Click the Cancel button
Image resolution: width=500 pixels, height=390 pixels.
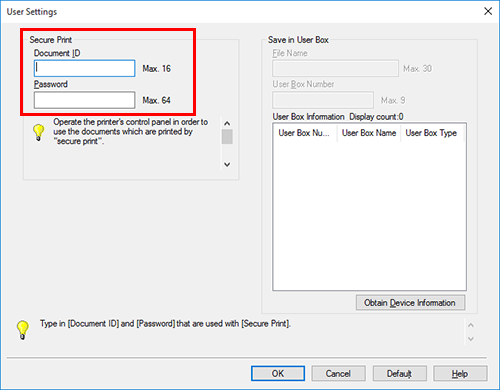(x=338, y=373)
